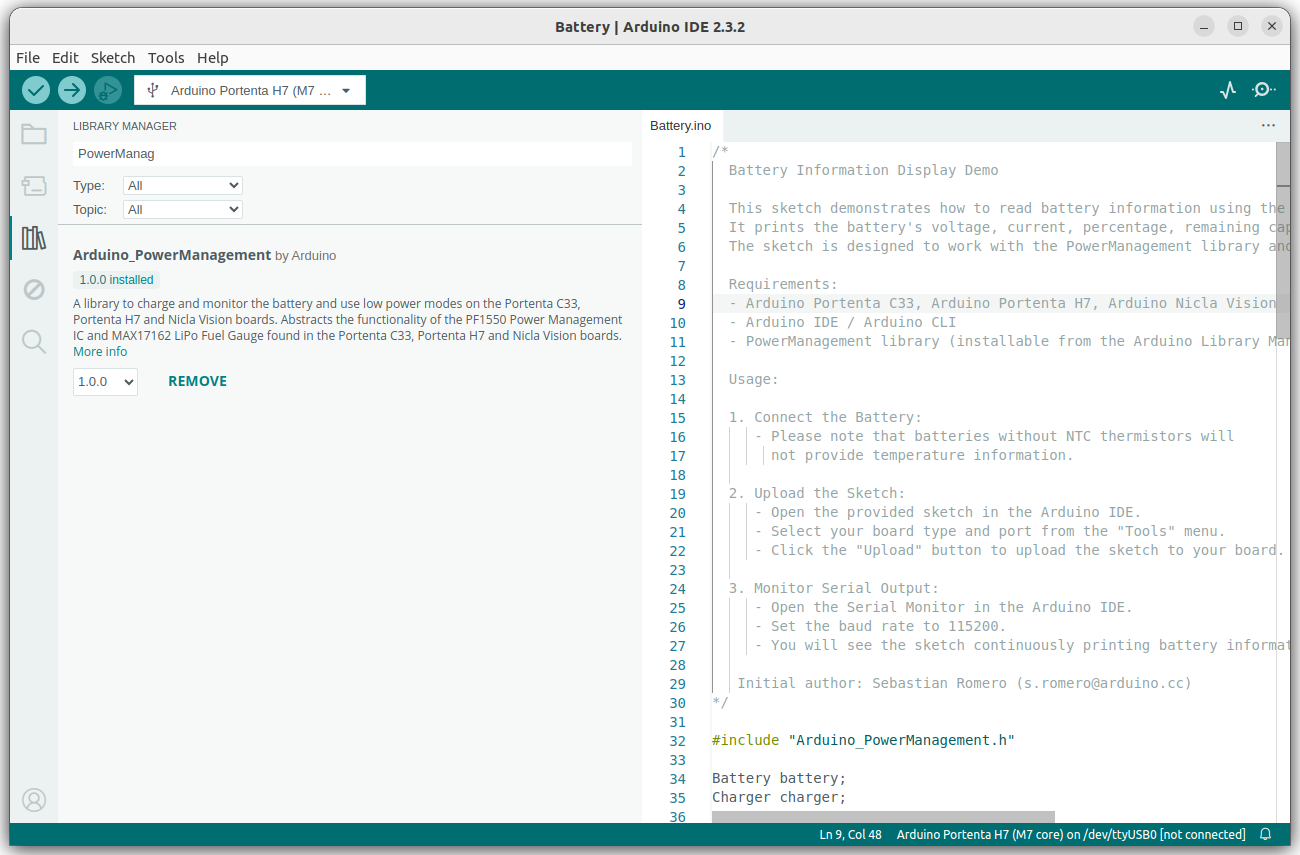Viewport: 1300px width, 855px height.
Task: Click the '2. Upload the Sketch:' comment line
Action: 817,494
